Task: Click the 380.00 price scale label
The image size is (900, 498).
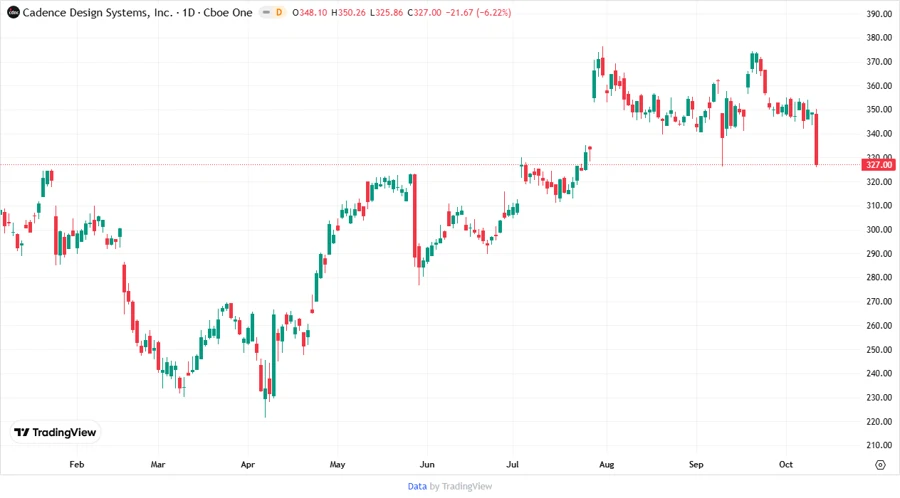Action: 879,38
